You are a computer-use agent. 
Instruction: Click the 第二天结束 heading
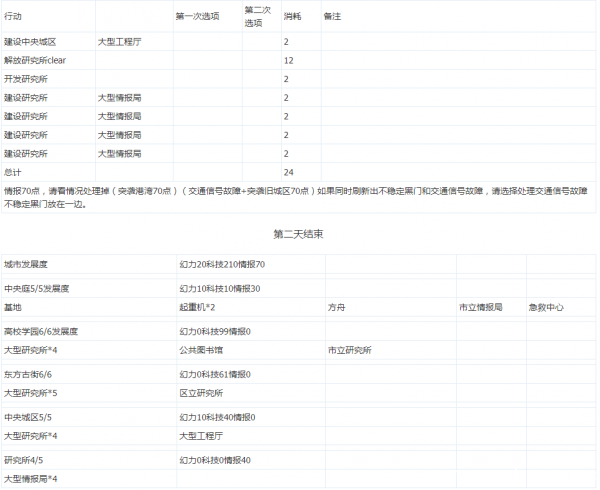pos(297,233)
